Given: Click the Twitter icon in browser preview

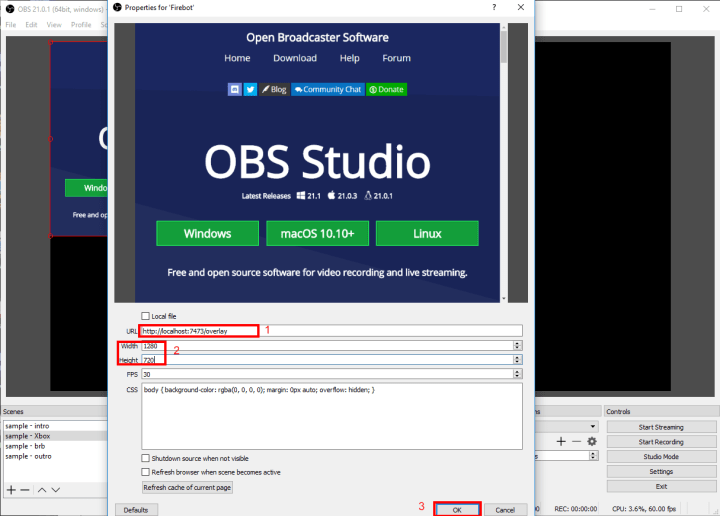Looking at the screenshot, I should (250, 90).
